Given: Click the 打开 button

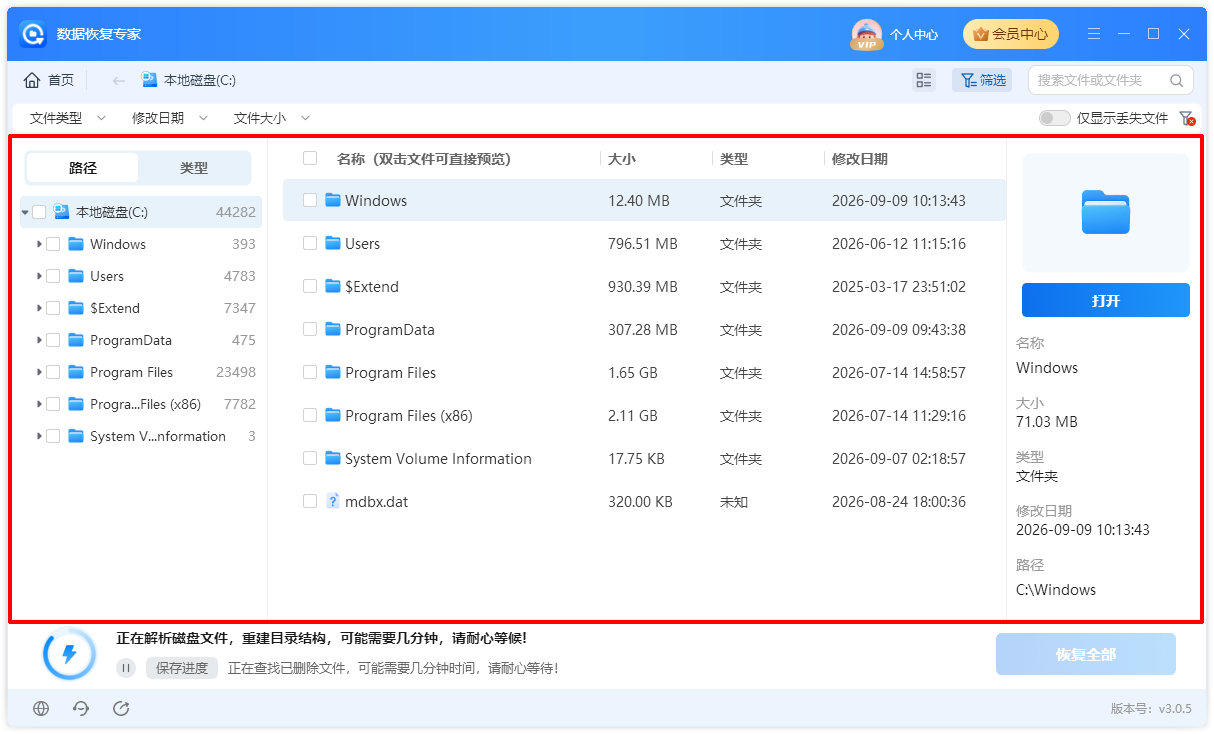Looking at the screenshot, I should (x=1106, y=300).
